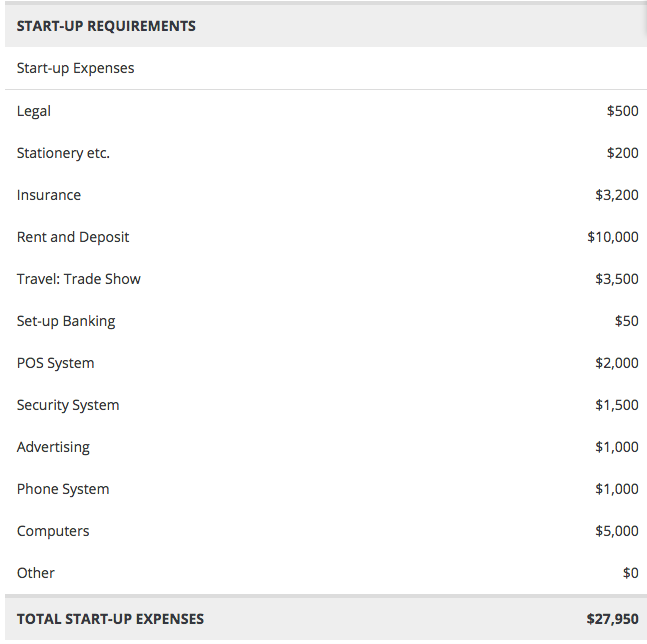Select the Advertising row label

[53, 447]
